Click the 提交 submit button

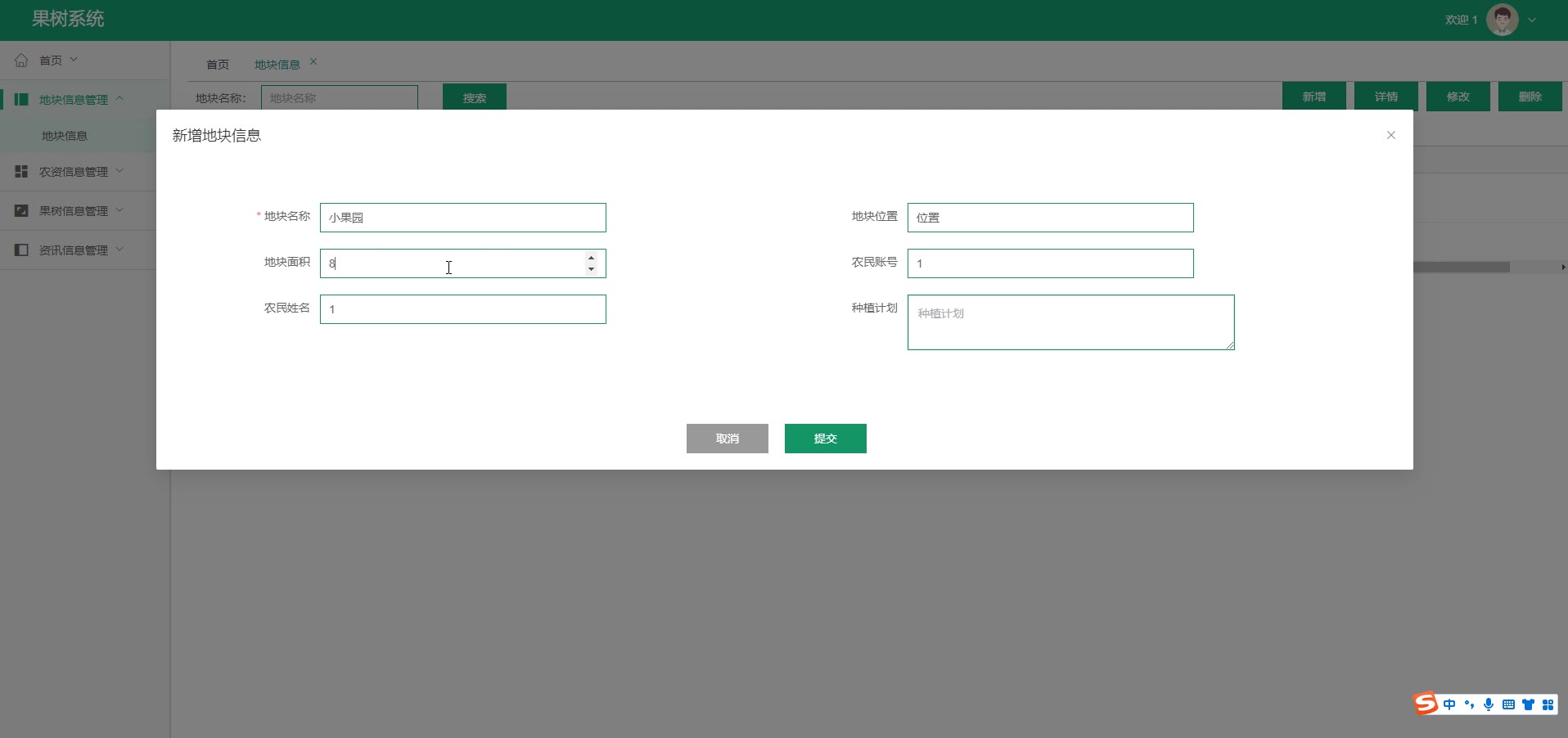click(825, 439)
